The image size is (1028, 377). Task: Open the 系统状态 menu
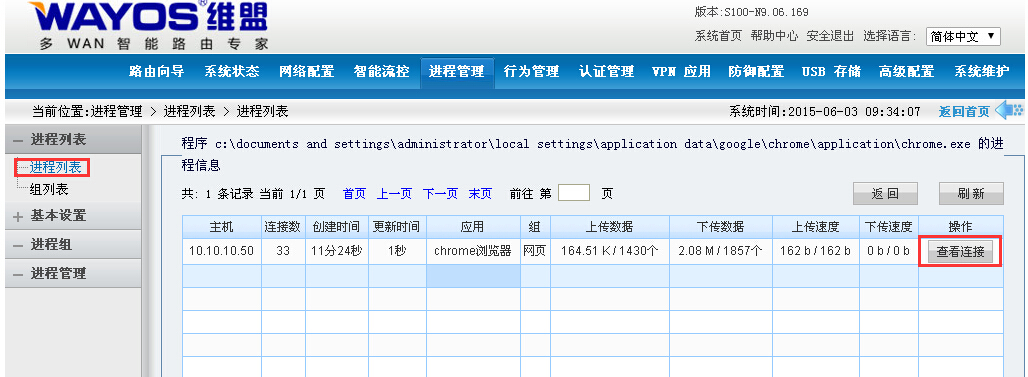point(231,71)
